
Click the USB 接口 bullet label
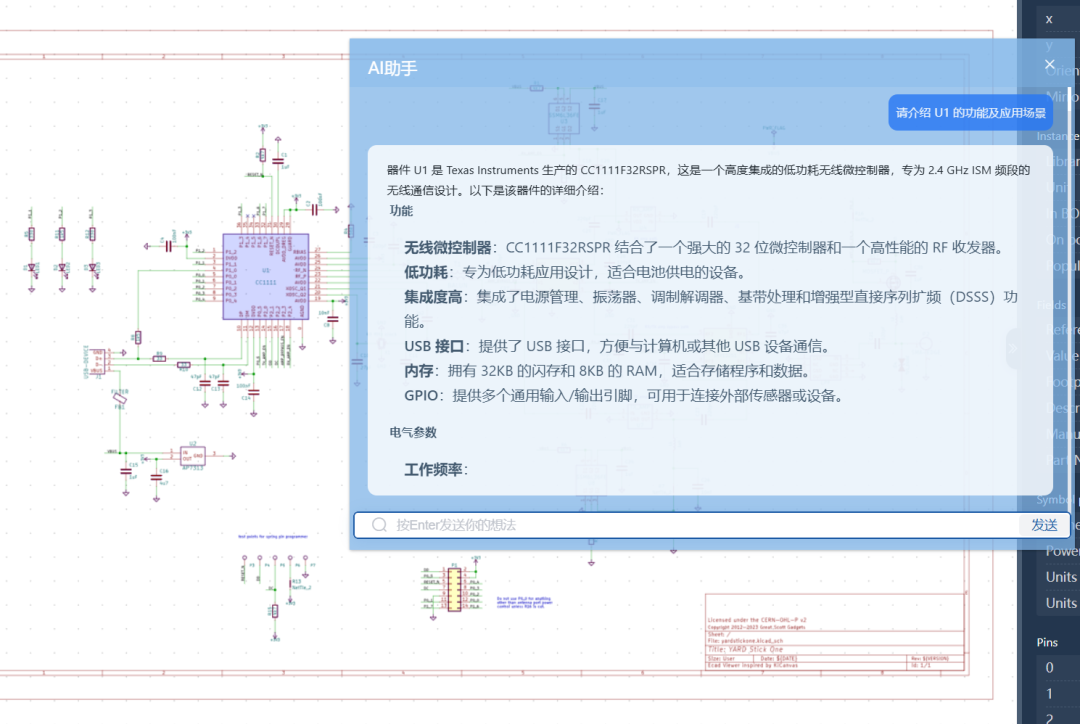pyautogui.click(x=434, y=347)
